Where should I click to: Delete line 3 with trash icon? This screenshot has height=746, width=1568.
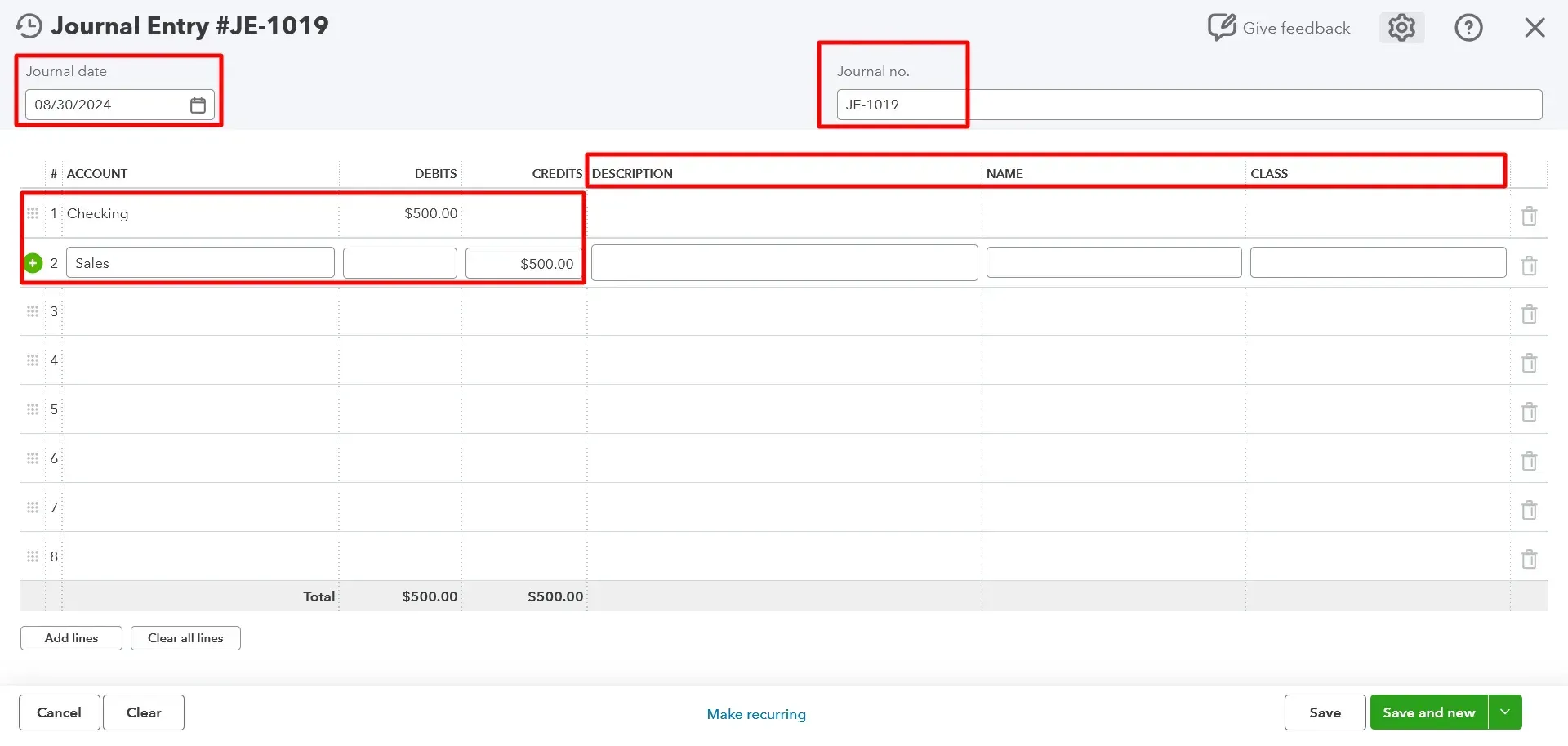tap(1529, 314)
